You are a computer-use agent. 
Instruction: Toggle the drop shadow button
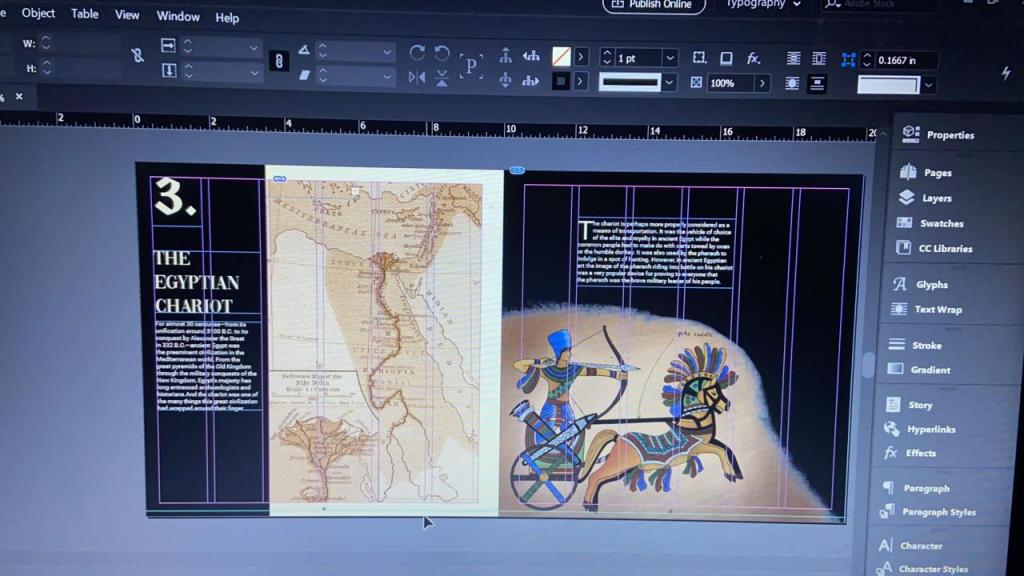(726, 59)
